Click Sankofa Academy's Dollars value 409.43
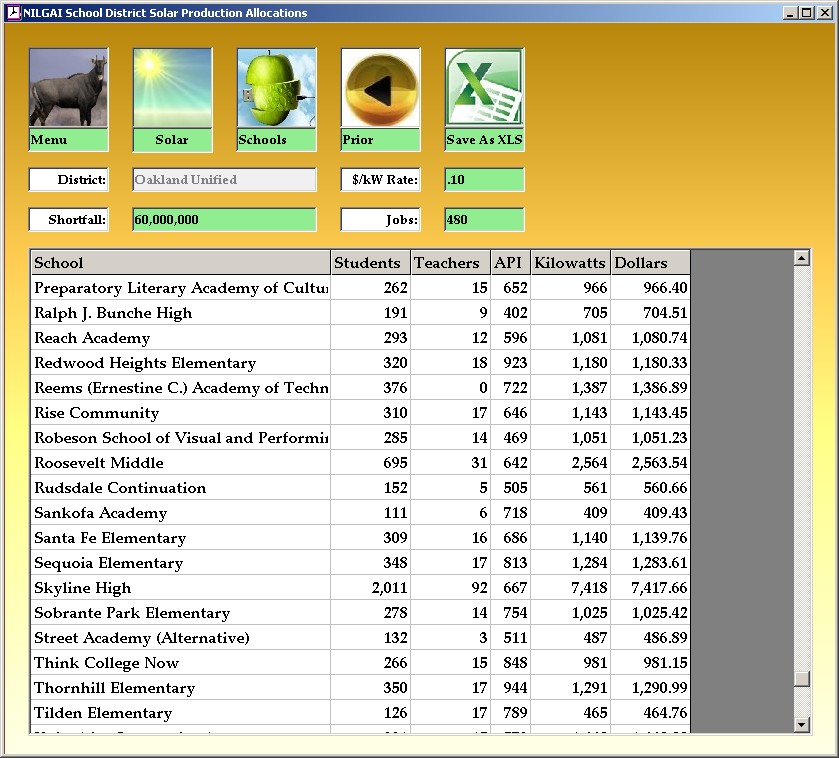 pos(665,513)
